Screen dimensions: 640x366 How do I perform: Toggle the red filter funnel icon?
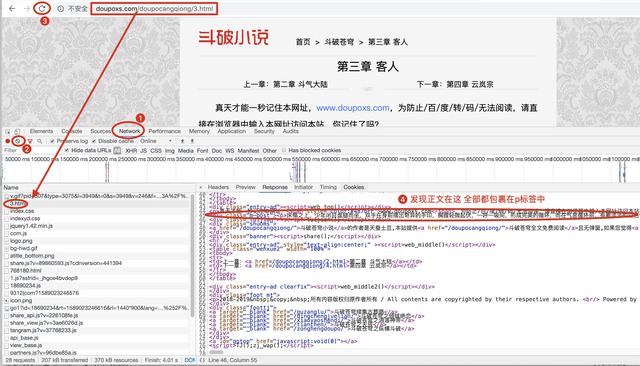click(30, 141)
